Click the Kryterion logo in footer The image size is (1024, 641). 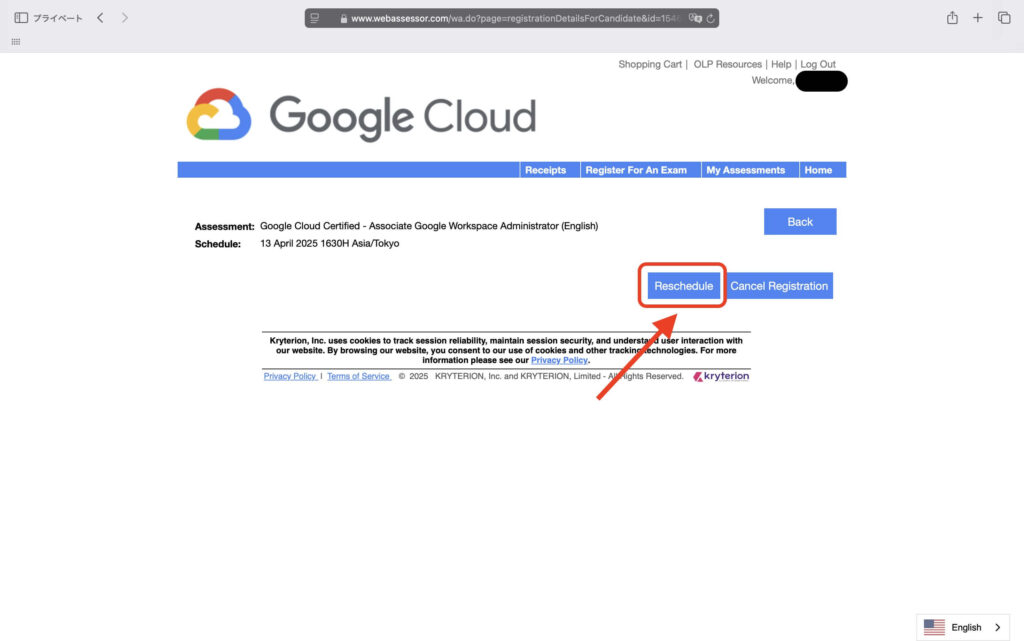721,377
